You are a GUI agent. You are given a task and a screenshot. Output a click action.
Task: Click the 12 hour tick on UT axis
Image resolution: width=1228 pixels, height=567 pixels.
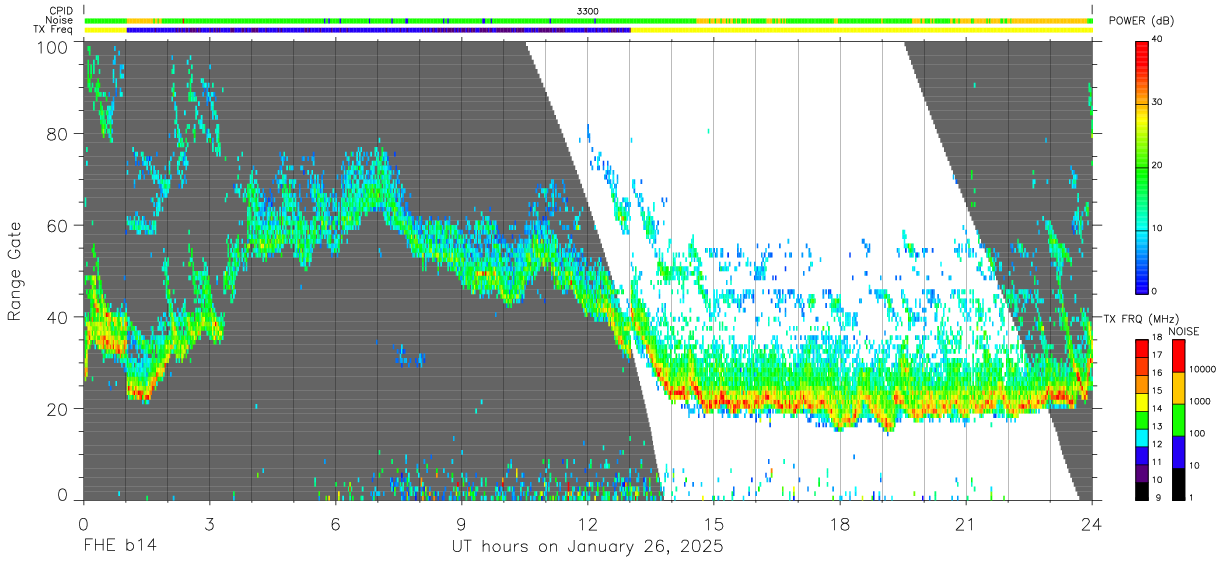[x=588, y=522]
